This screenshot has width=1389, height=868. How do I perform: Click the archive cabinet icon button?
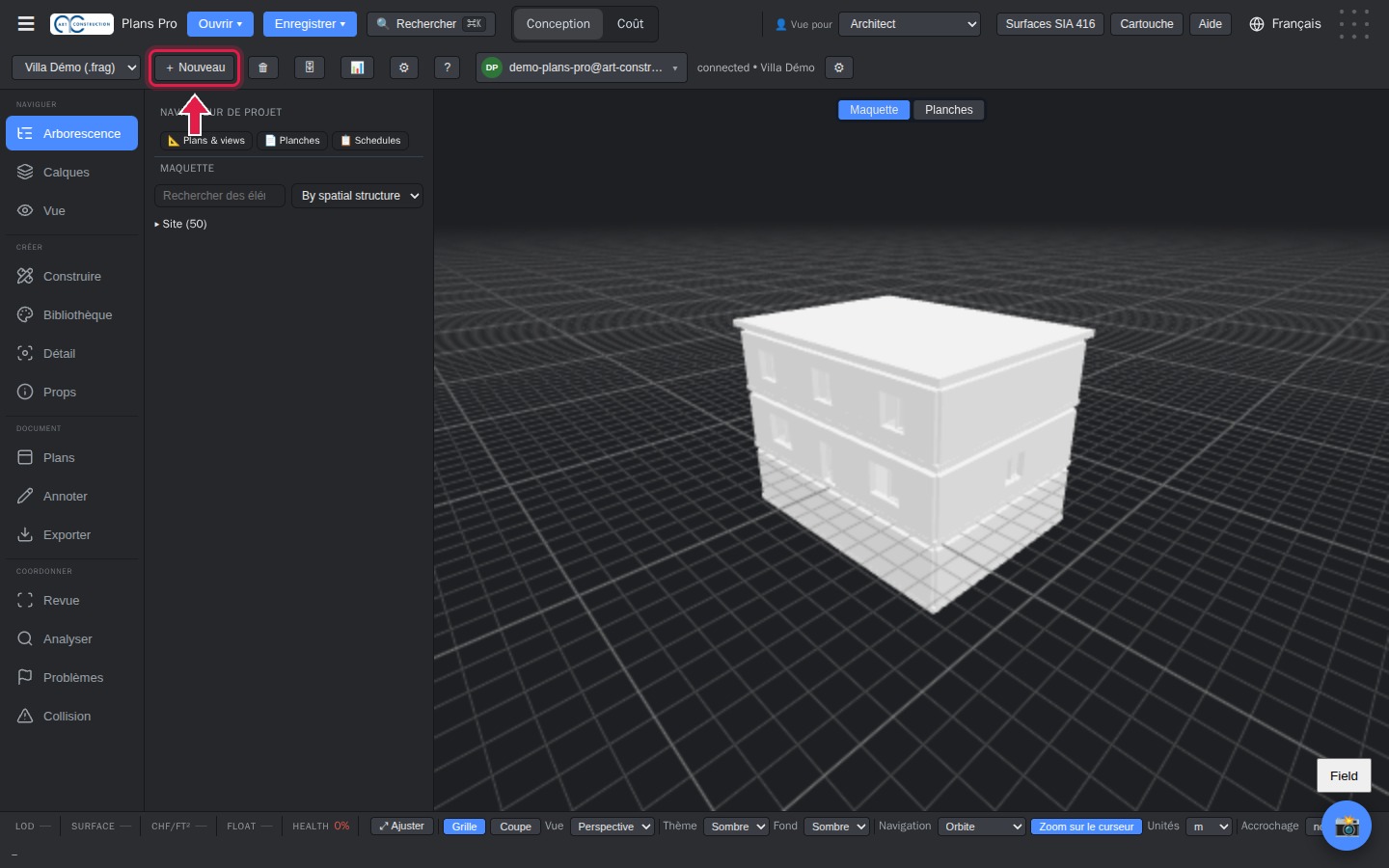310,68
